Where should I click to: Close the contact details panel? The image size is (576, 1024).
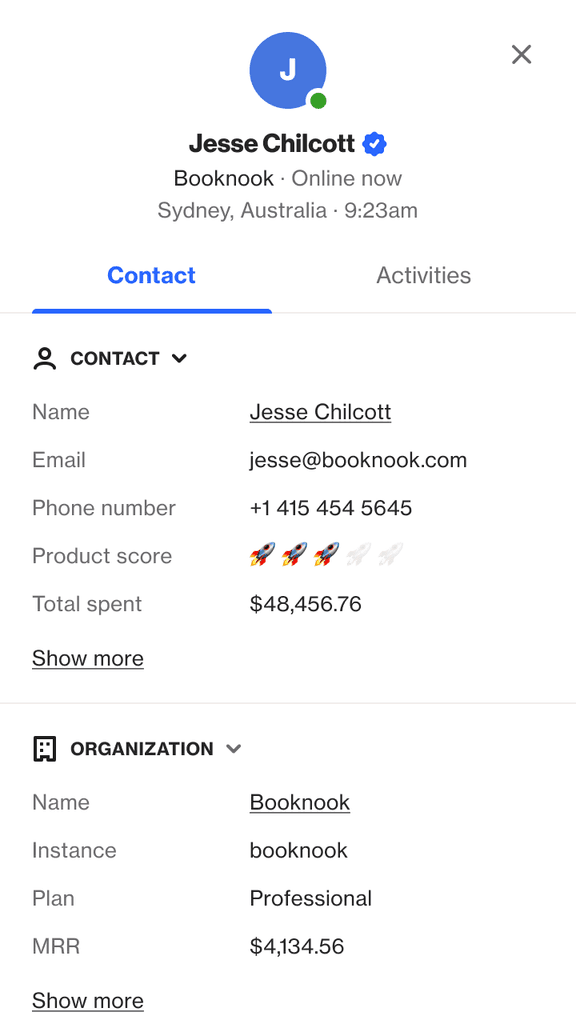pyautogui.click(x=521, y=55)
